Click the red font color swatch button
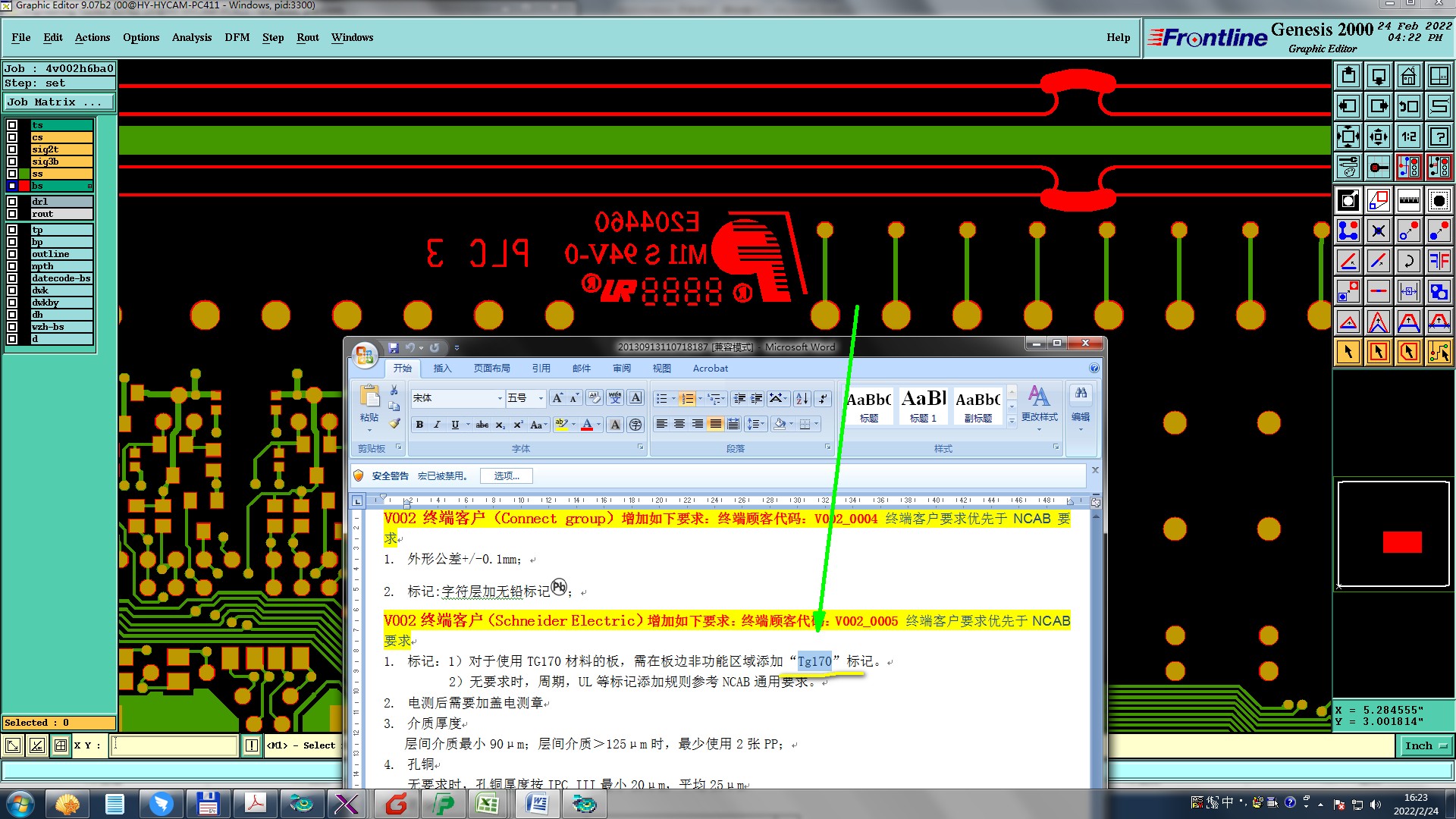The height and width of the screenshot is (819, 1456). click(x=586, y=425)
